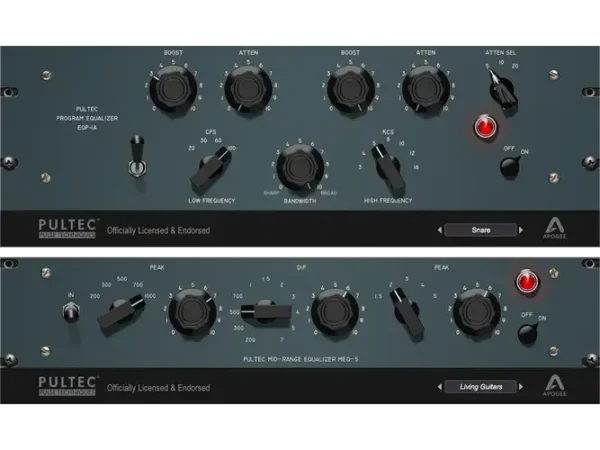600x450 pixels.
Task: Click 'Officially Licensed & Endorsed' on EQP-1A
Action: tap(158, 230)
